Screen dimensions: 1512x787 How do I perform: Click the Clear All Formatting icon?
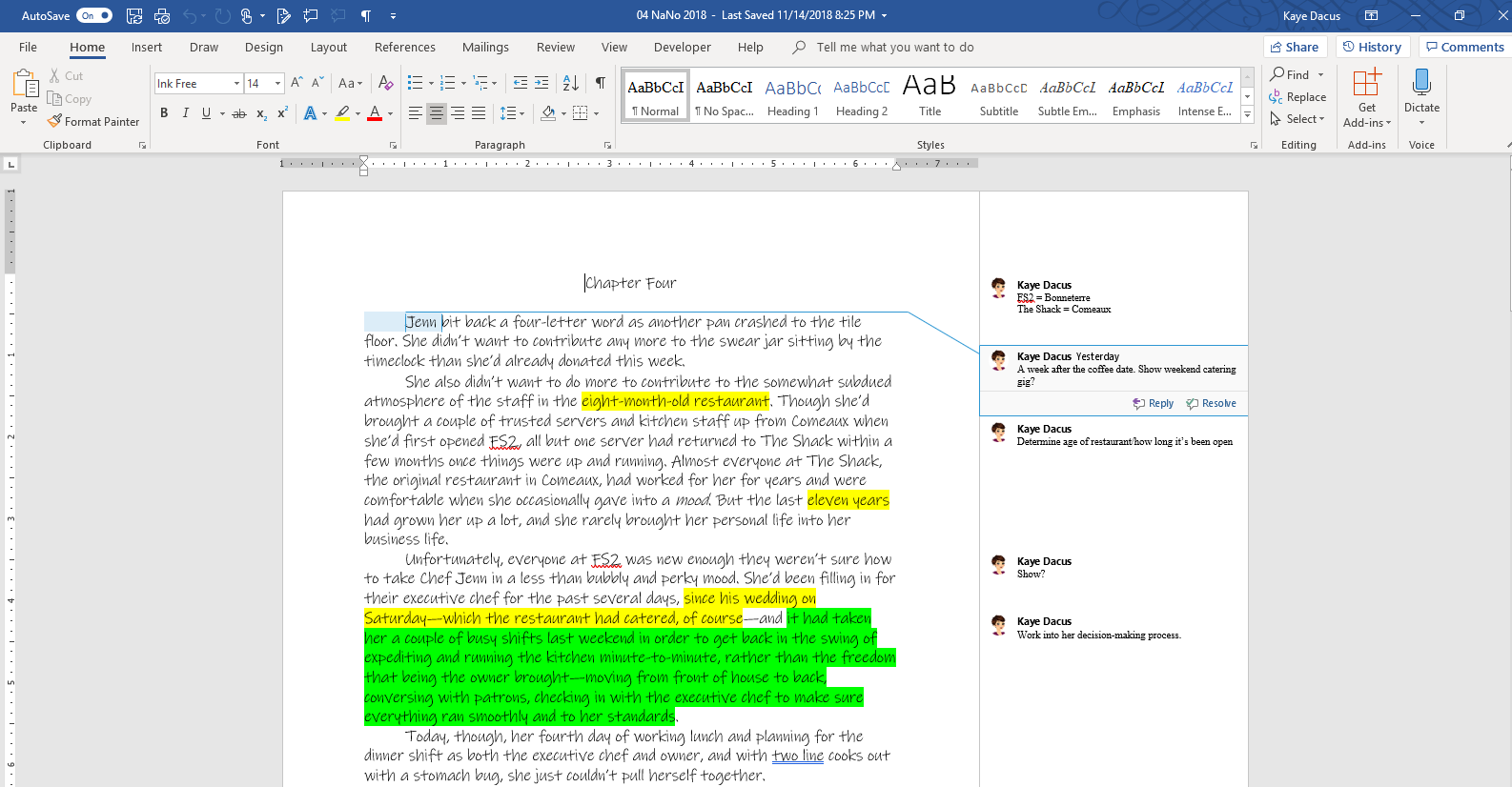click(x=385, y=83)
